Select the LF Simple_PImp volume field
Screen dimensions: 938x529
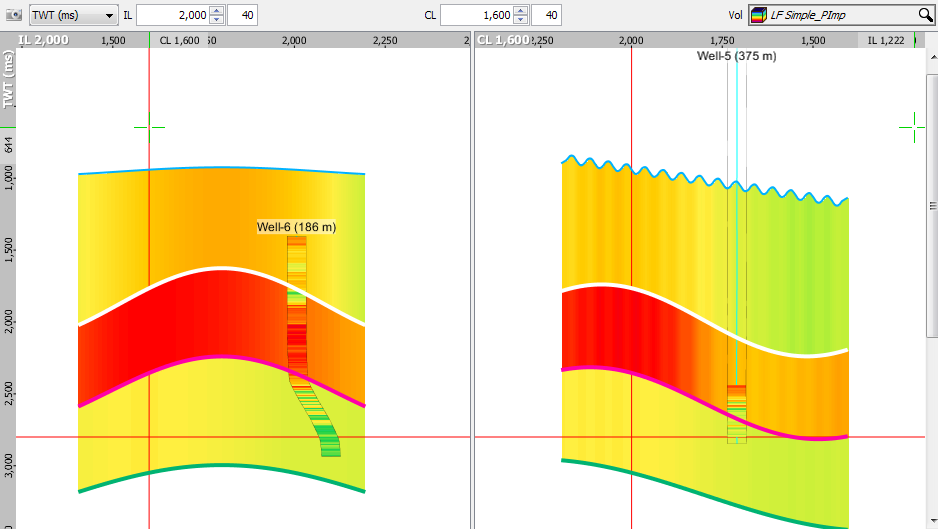point(841,15)
